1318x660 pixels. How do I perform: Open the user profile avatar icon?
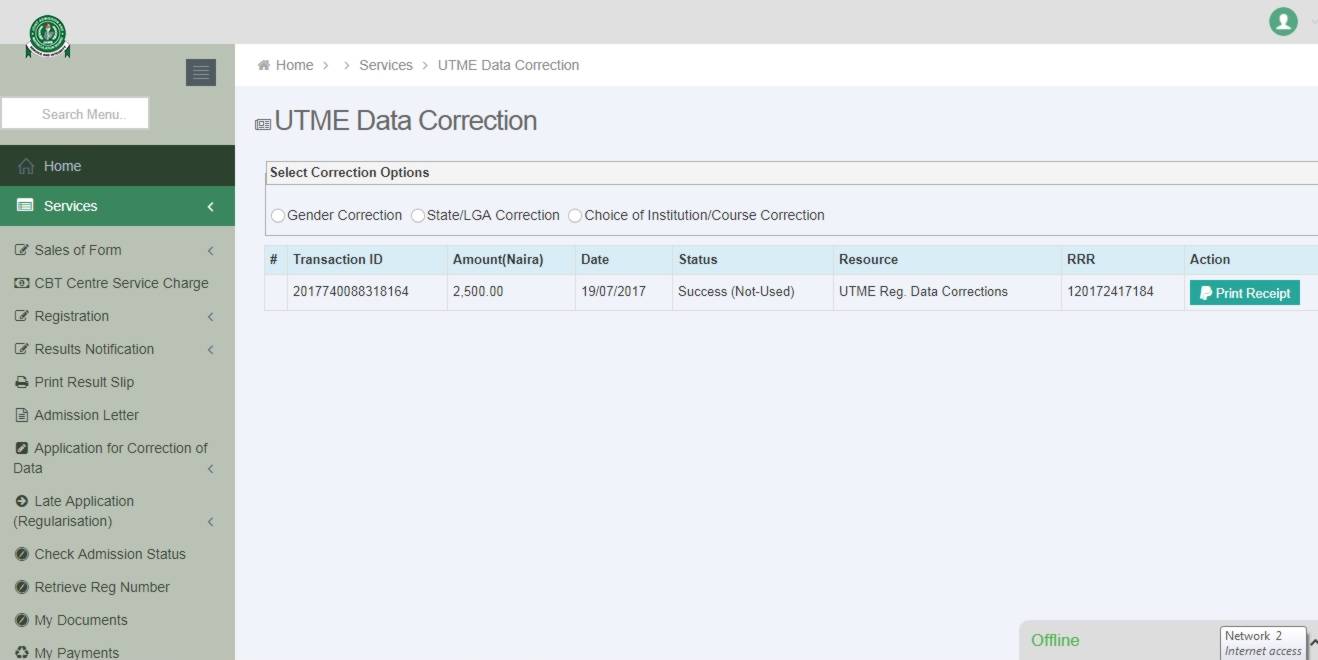(1283, 21)
